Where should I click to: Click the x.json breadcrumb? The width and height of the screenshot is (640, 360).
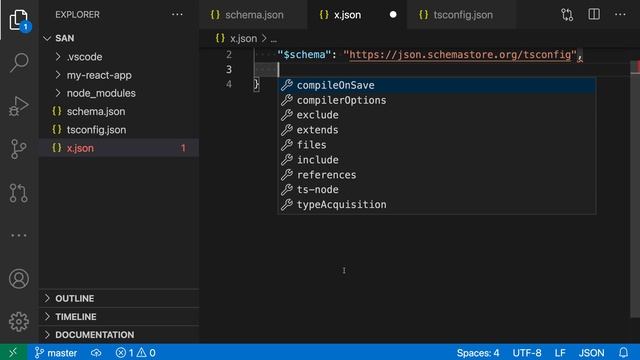click(x=243, y=38)
